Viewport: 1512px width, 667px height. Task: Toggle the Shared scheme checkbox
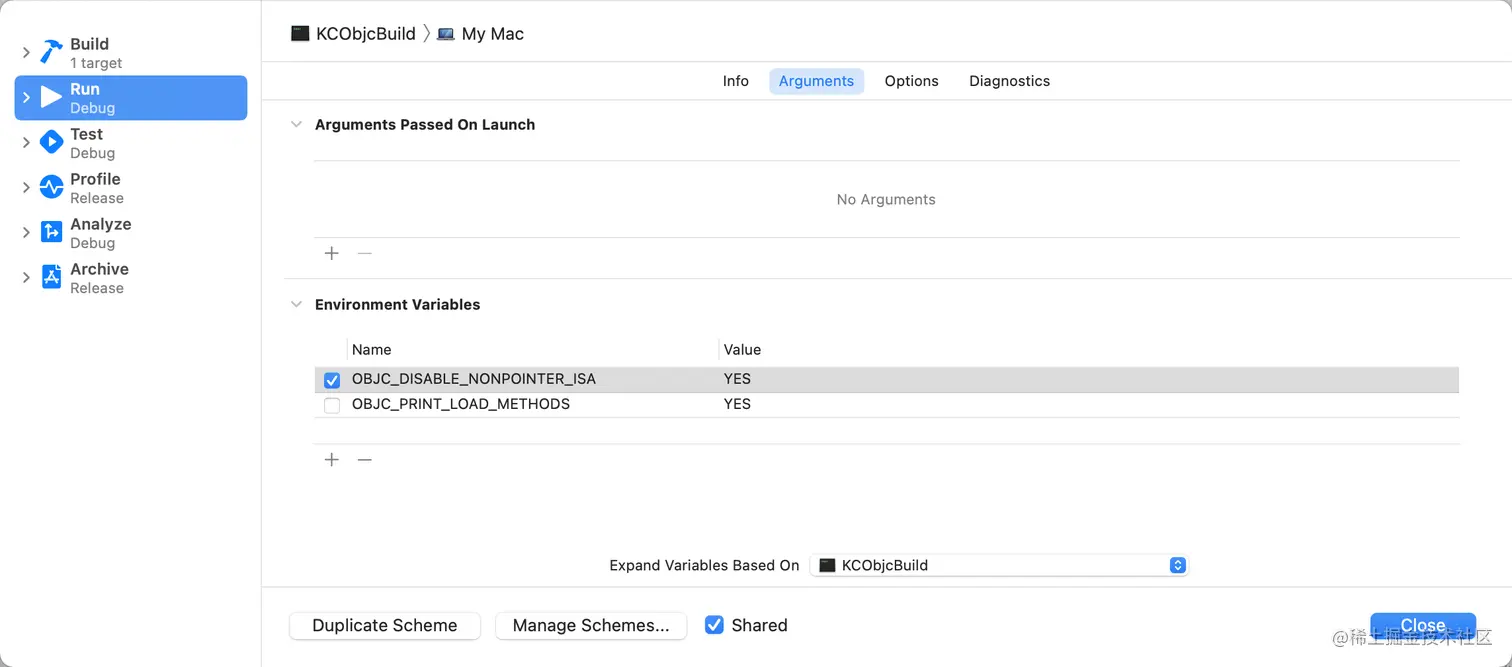[714, 625]
